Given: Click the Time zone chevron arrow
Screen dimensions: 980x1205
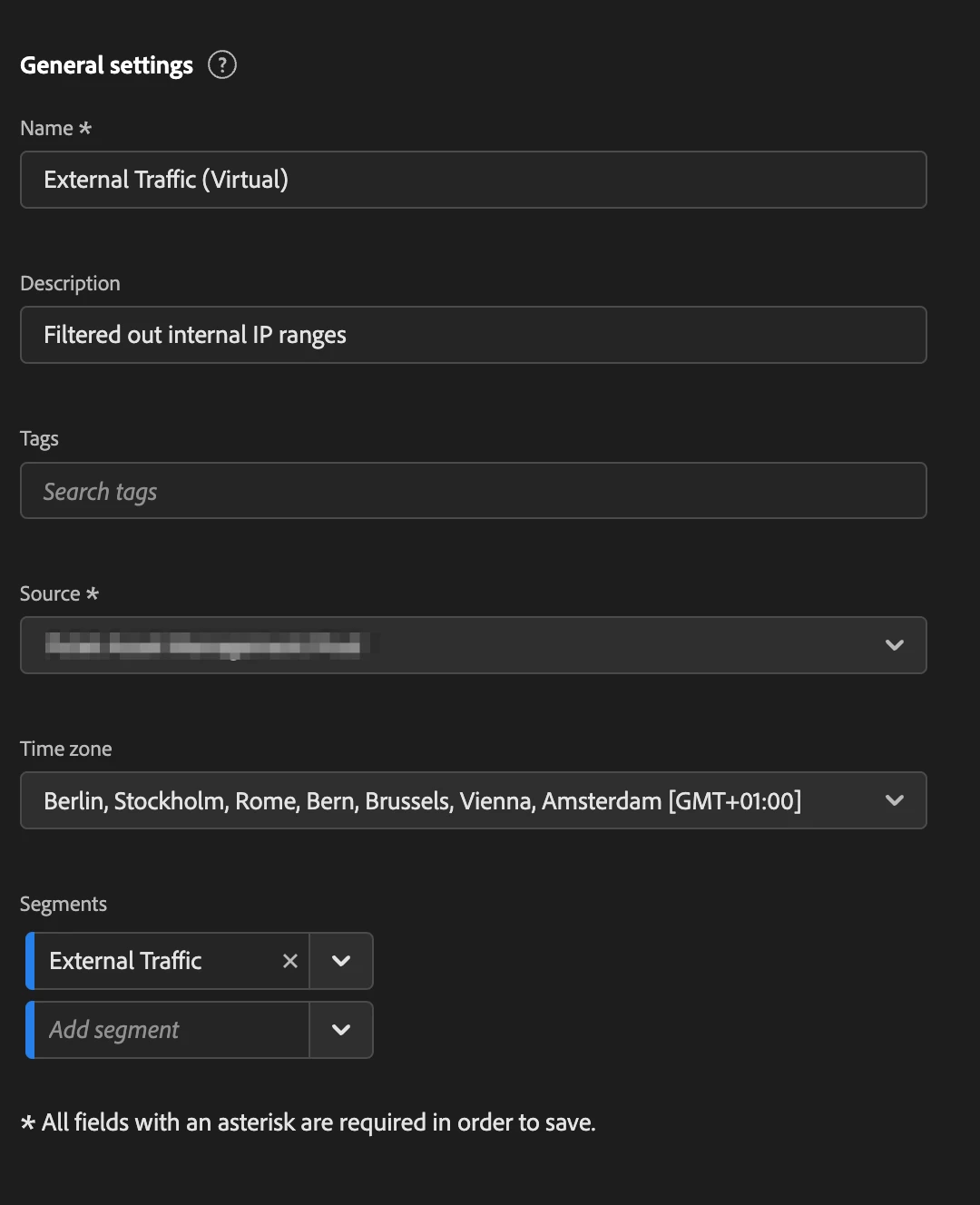Looking at the screenshot, I should (895, 800).
